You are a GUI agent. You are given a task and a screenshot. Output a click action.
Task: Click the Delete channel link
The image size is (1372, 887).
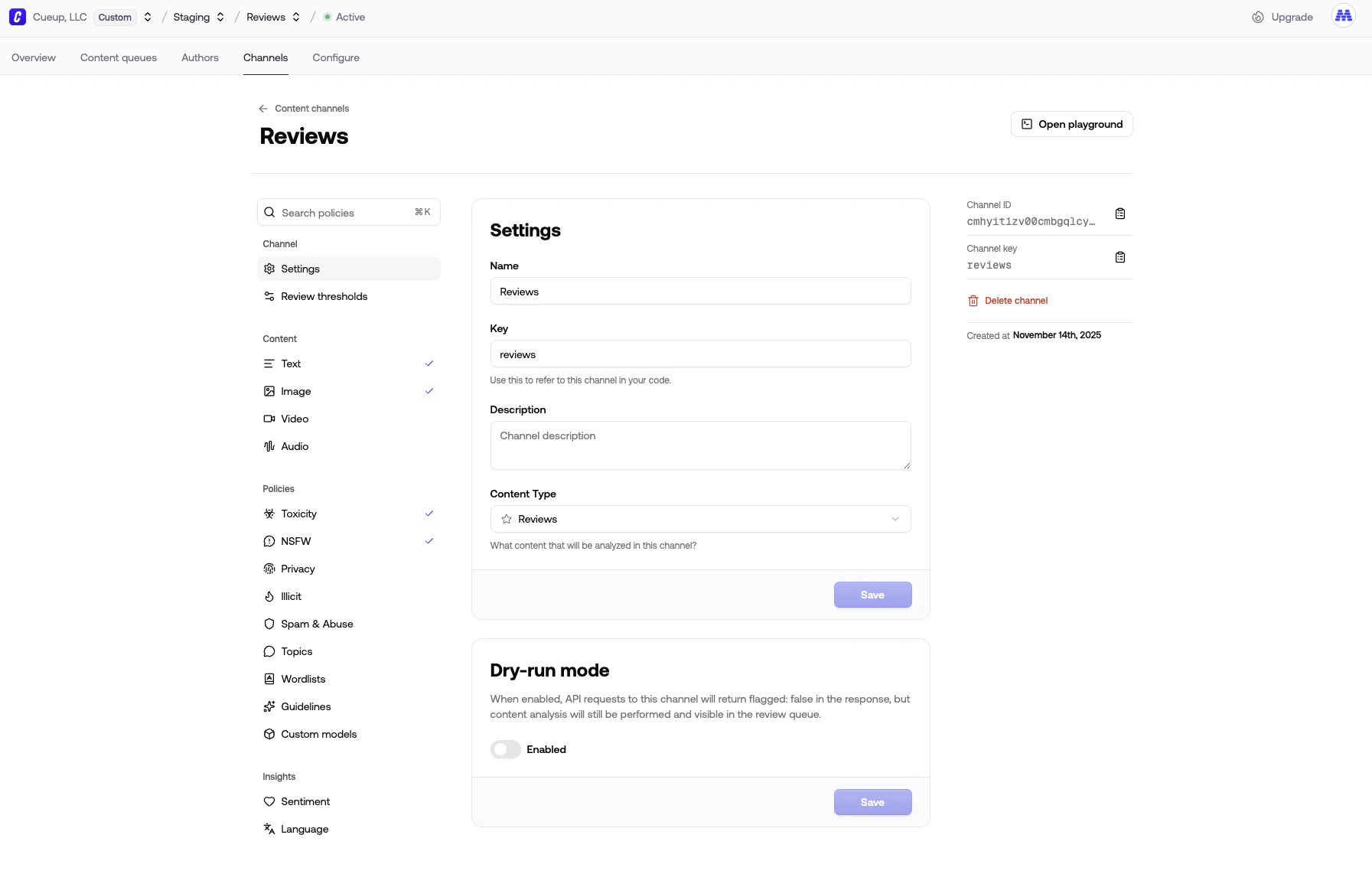(1016, 301)
